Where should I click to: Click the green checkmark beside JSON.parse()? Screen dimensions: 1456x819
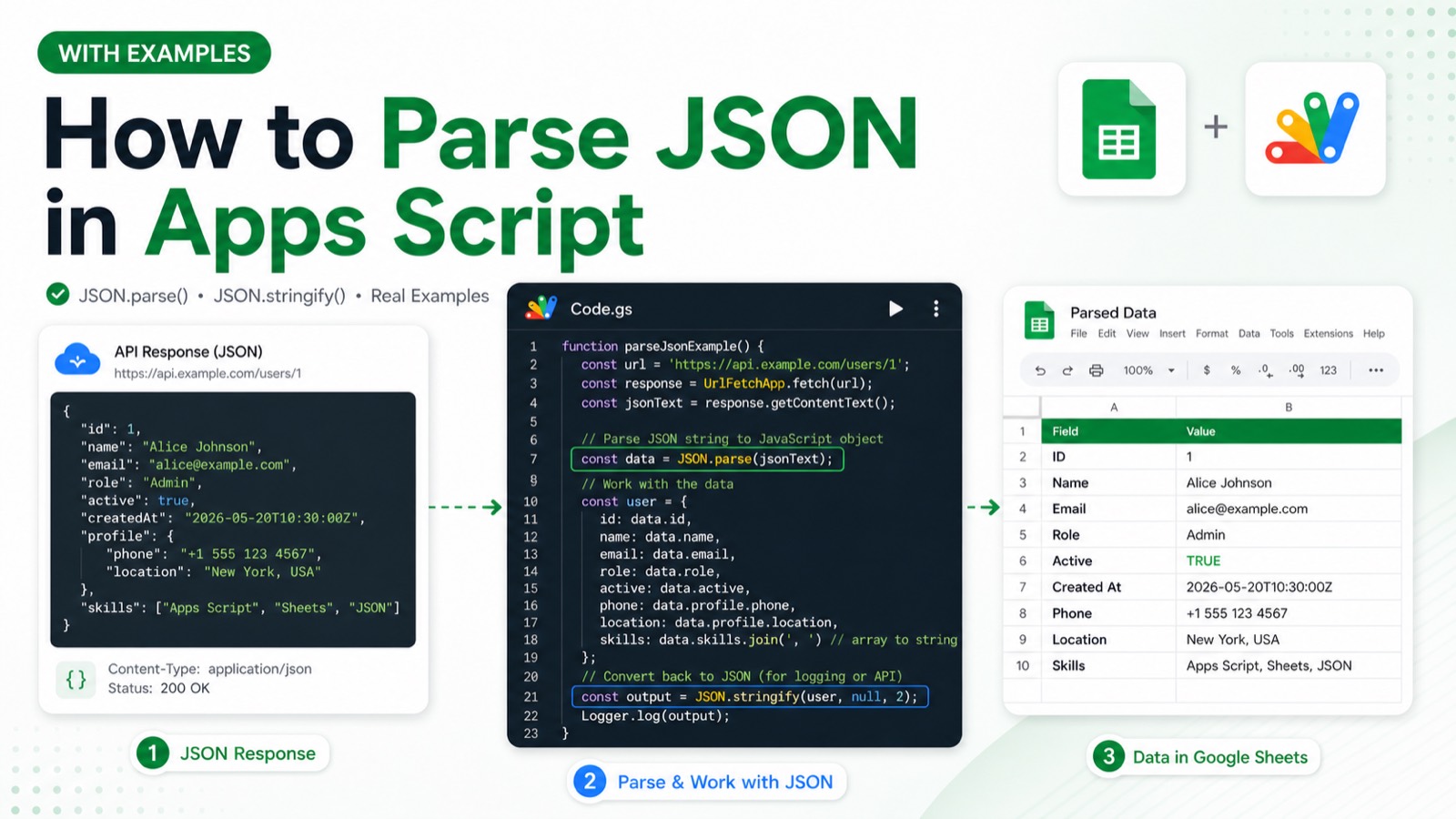tap(58, 294)
